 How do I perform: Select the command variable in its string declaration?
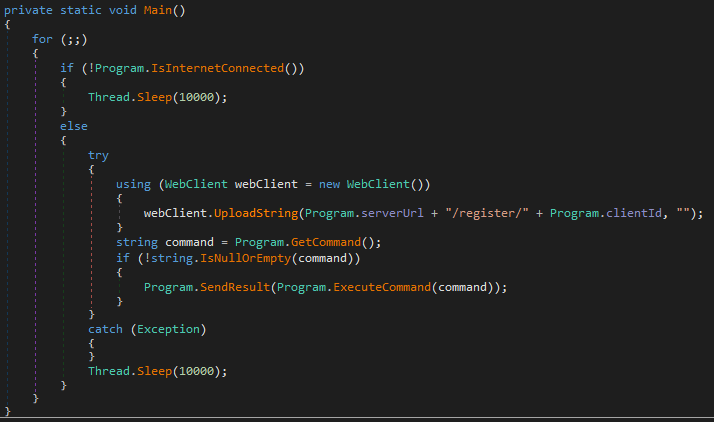(193, 243)
